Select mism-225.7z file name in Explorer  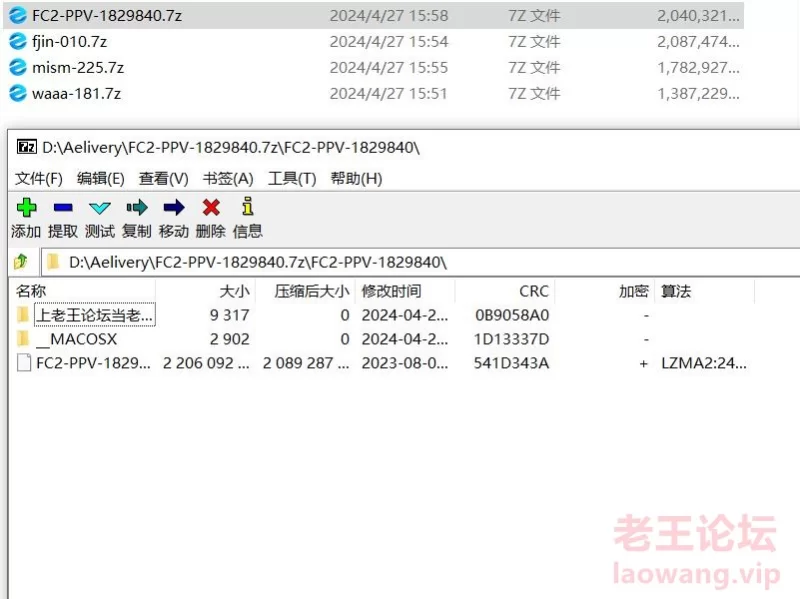coord(78,67)
